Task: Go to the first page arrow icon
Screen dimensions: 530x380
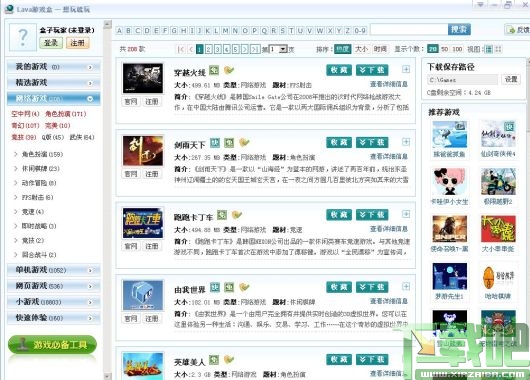Action: click(x=181, y=49)
